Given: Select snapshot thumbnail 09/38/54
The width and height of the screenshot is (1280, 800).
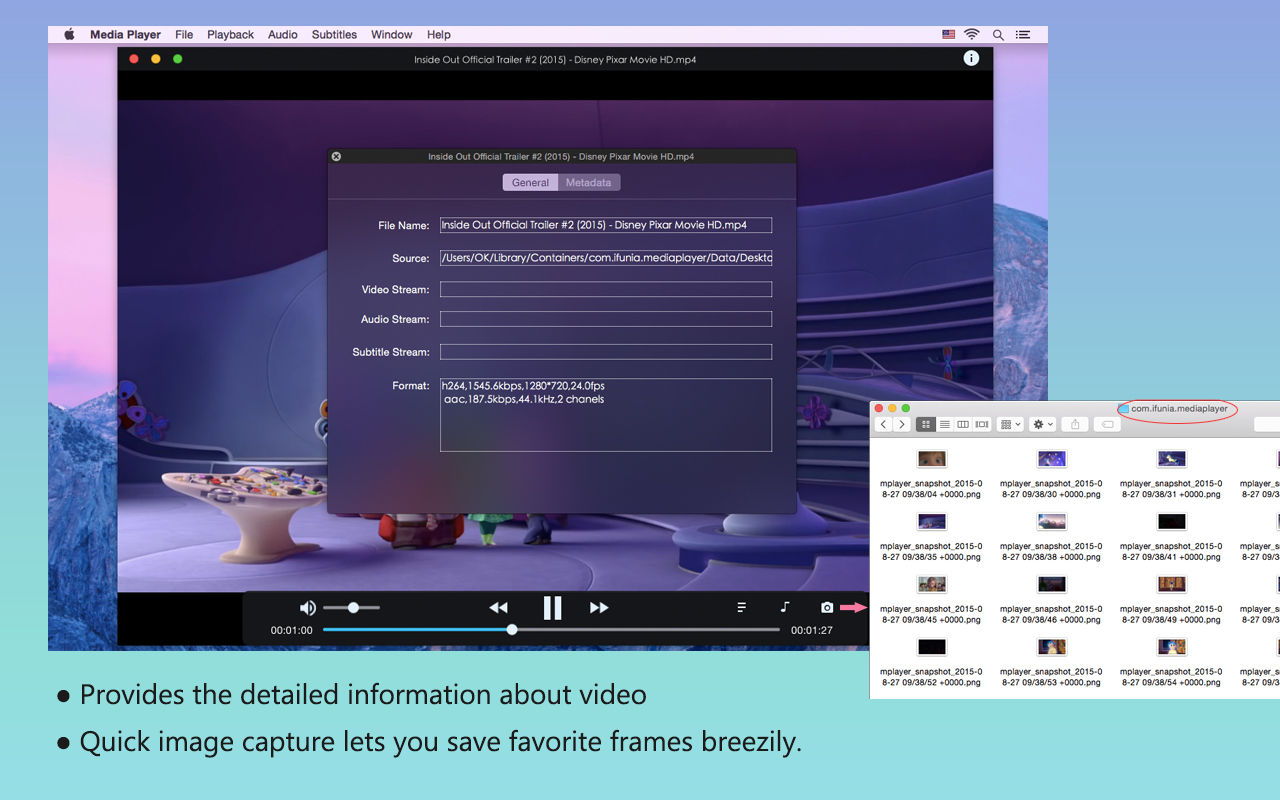Looking at the screenshot, I should pyautogui.click(x=1171, y=647).
